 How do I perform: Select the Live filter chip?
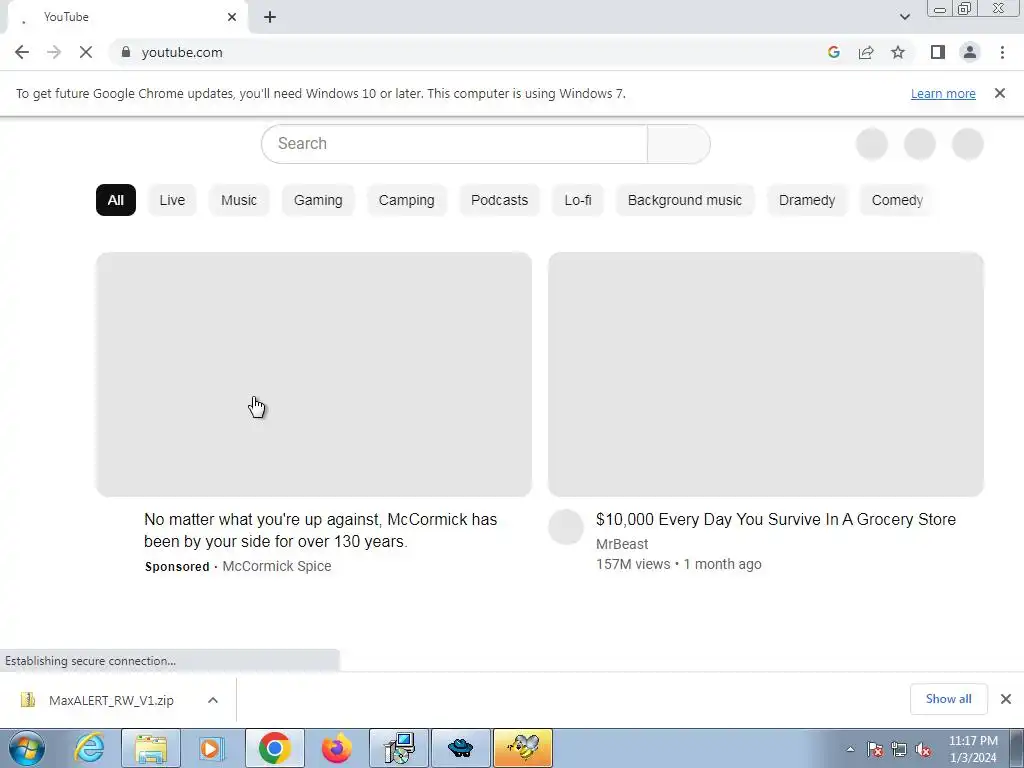172,200
